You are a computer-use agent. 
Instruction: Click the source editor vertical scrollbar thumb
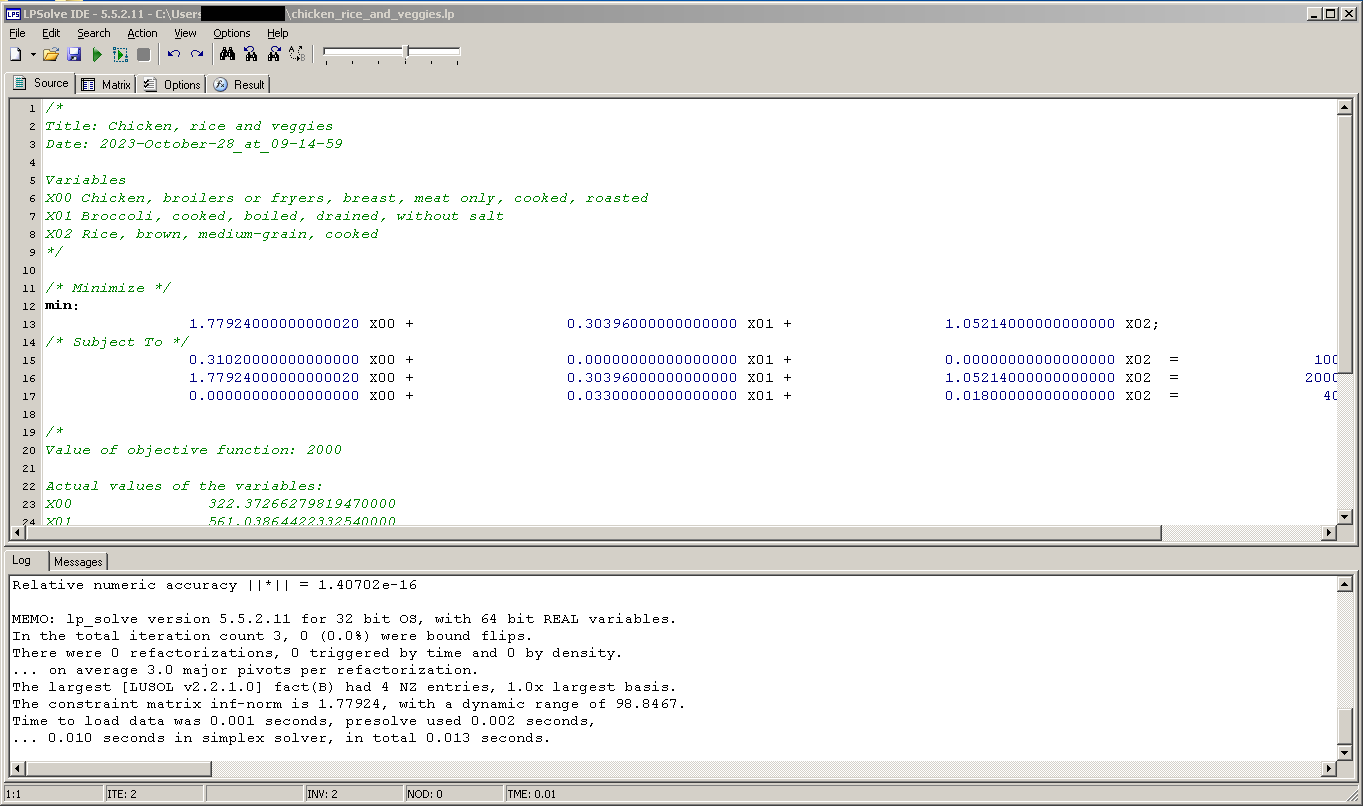pyautogui.click(x=1345, y=246)
